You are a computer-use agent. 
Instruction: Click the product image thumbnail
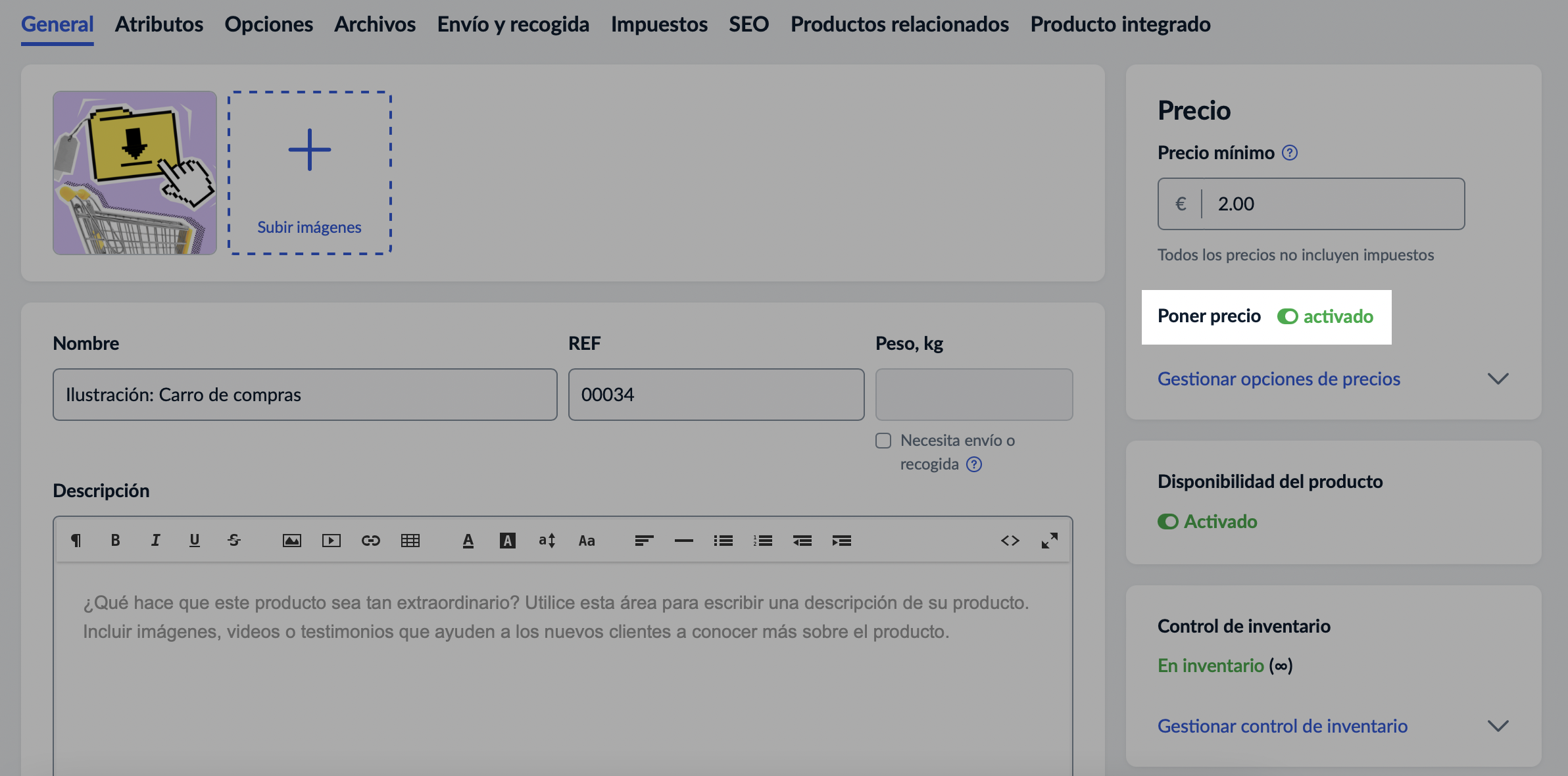click(135, 173)
